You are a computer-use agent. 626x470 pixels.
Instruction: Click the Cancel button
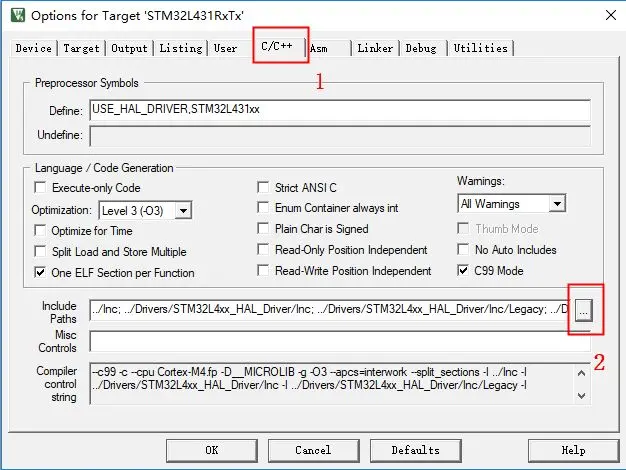314,451
